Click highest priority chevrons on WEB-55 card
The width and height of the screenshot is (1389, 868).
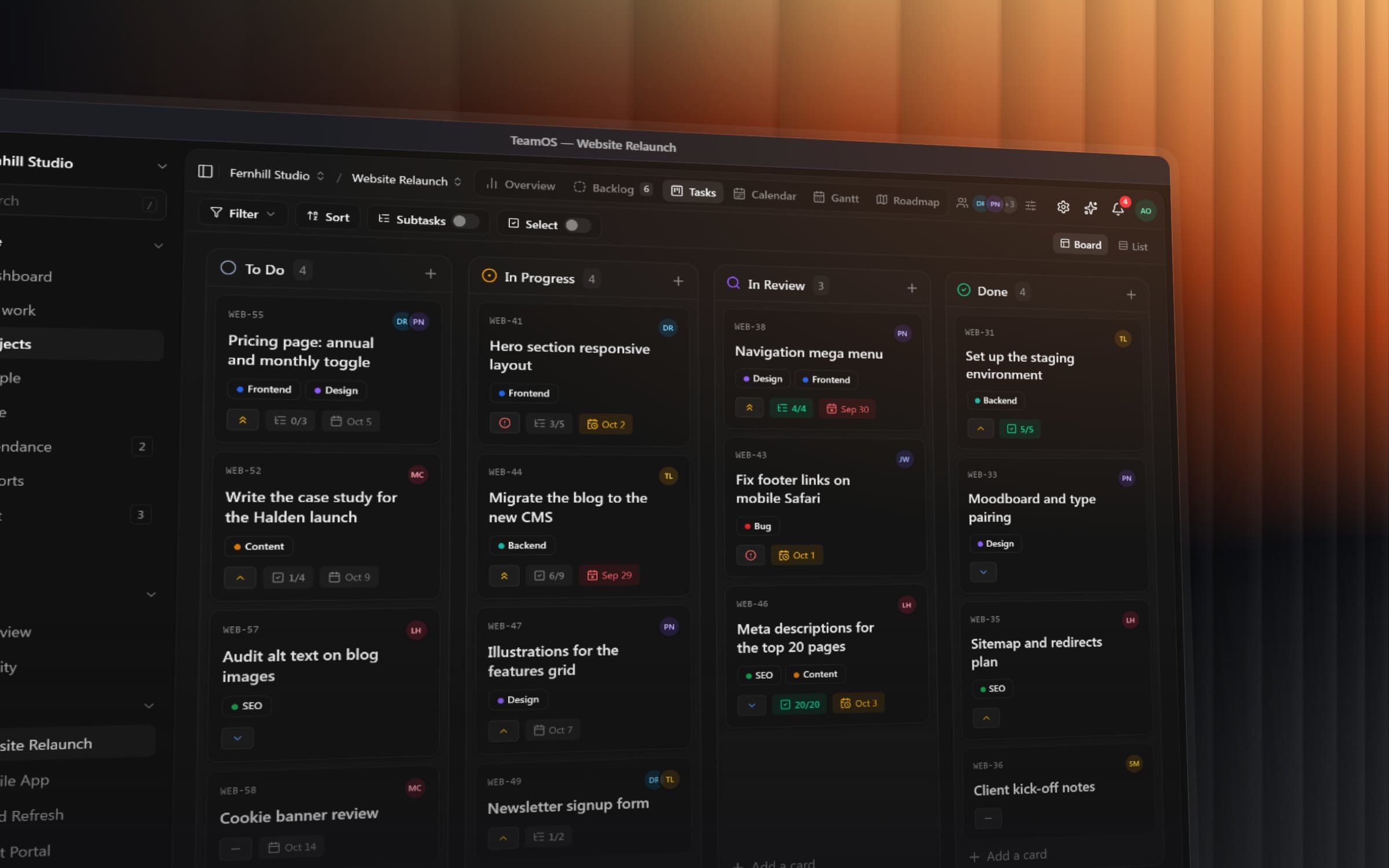pos(242,420)
